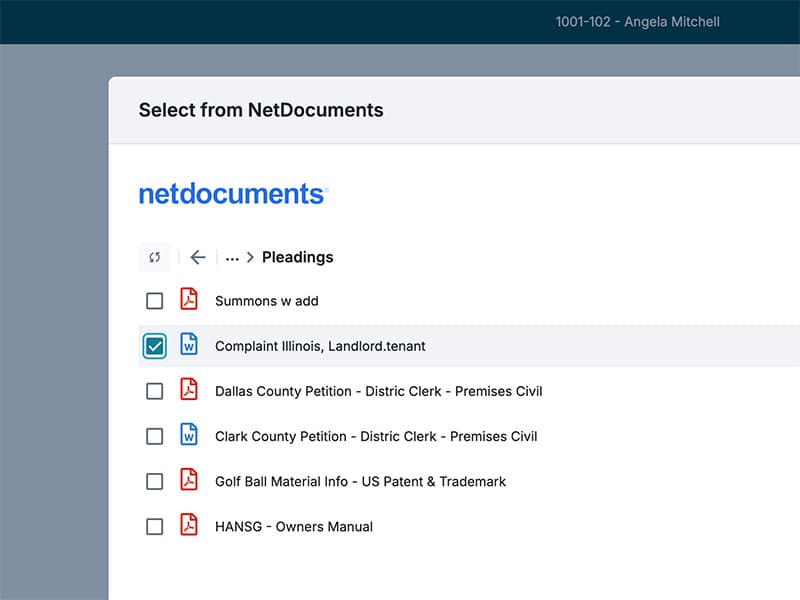Check the Summons w add checkbox
This screenshot has height=600, width=800.
pyautogui.click(x=155, y=301)
